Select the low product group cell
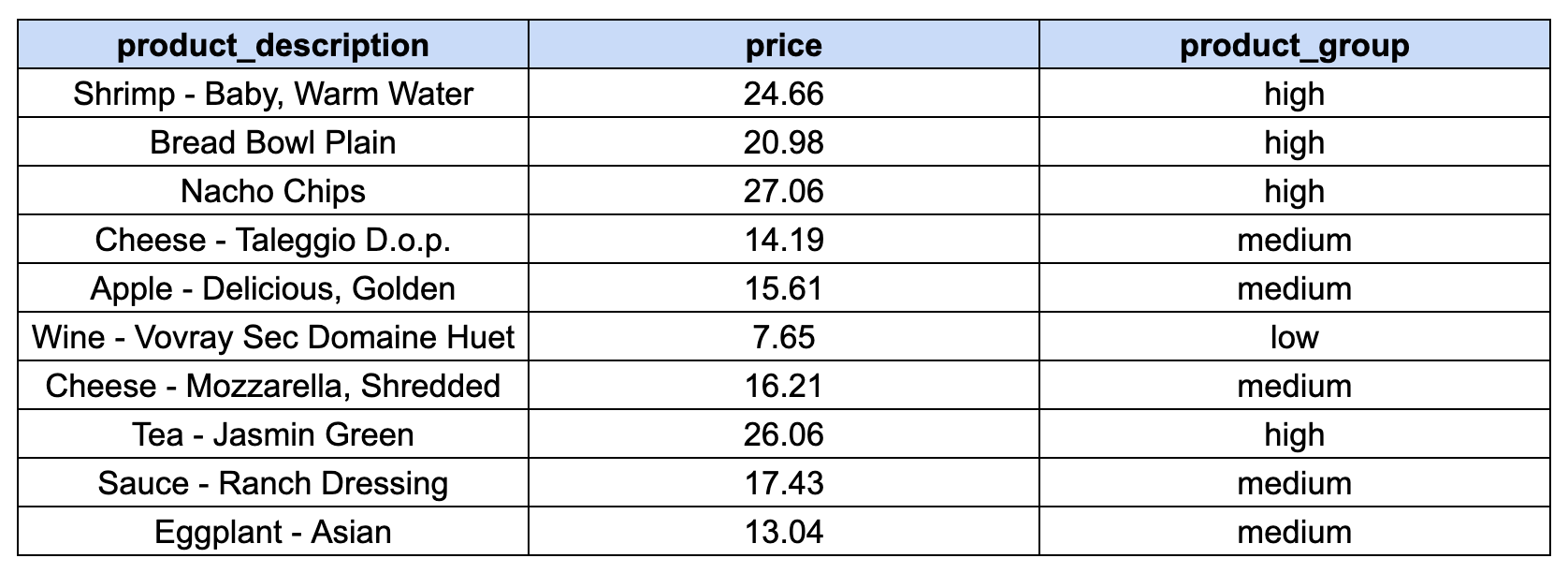This screenshot has height=573, width=1568. point(1294,337)
